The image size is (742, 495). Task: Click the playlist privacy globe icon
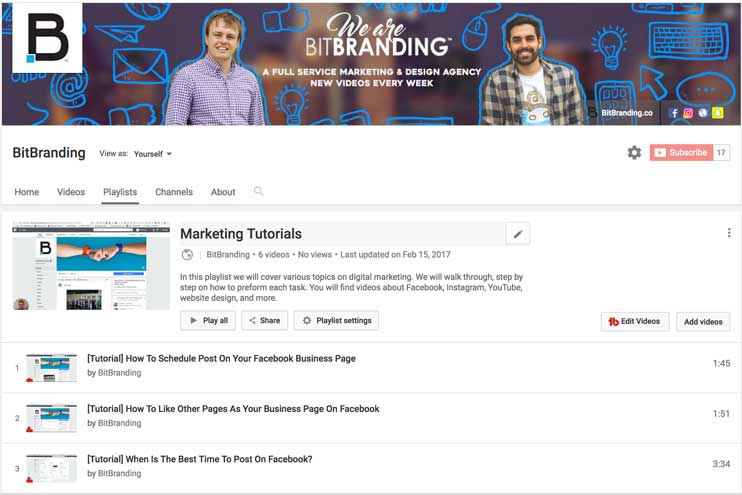(x=187, y=255)
